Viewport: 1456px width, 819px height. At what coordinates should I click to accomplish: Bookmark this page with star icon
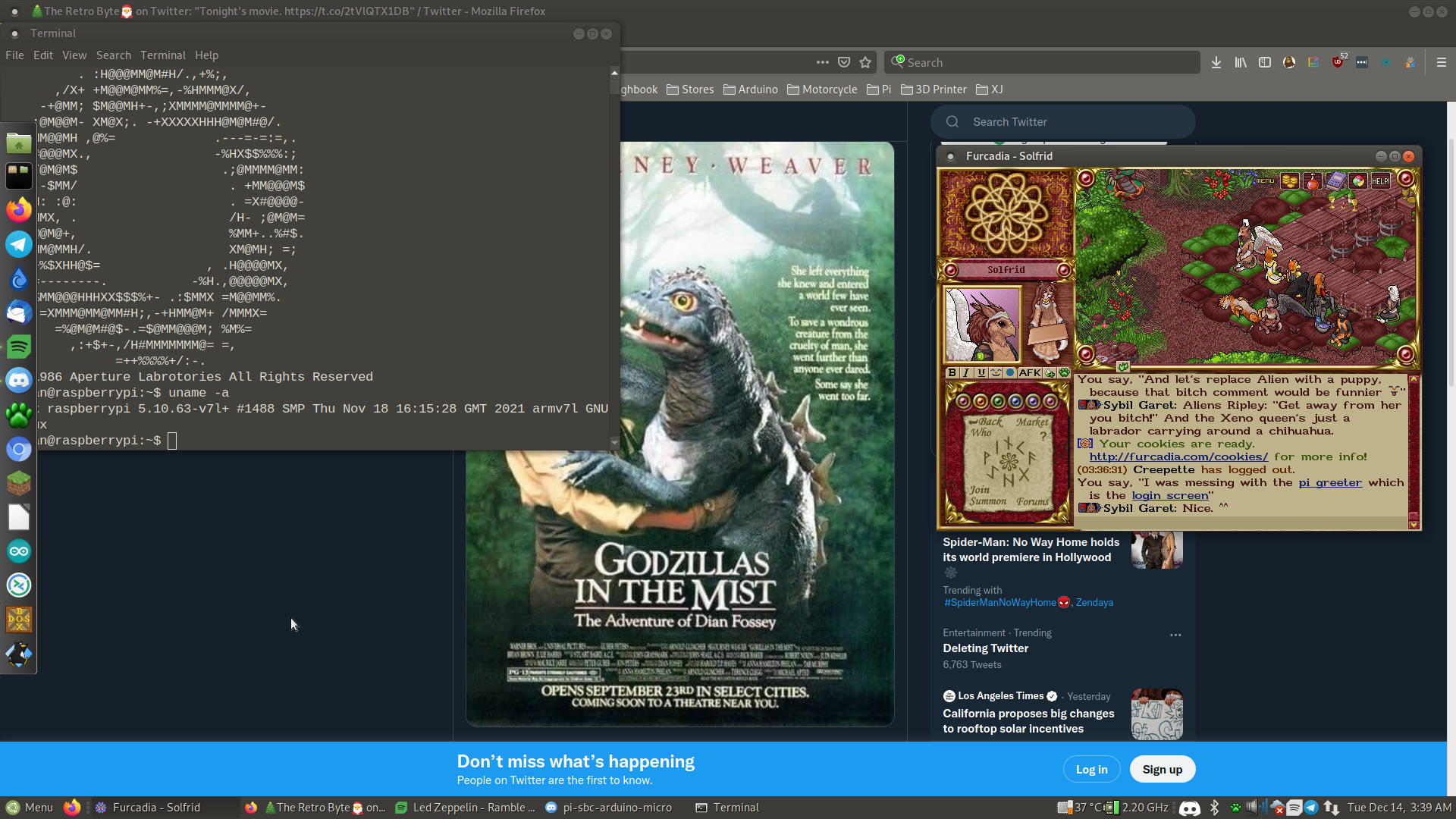(865, 63)
